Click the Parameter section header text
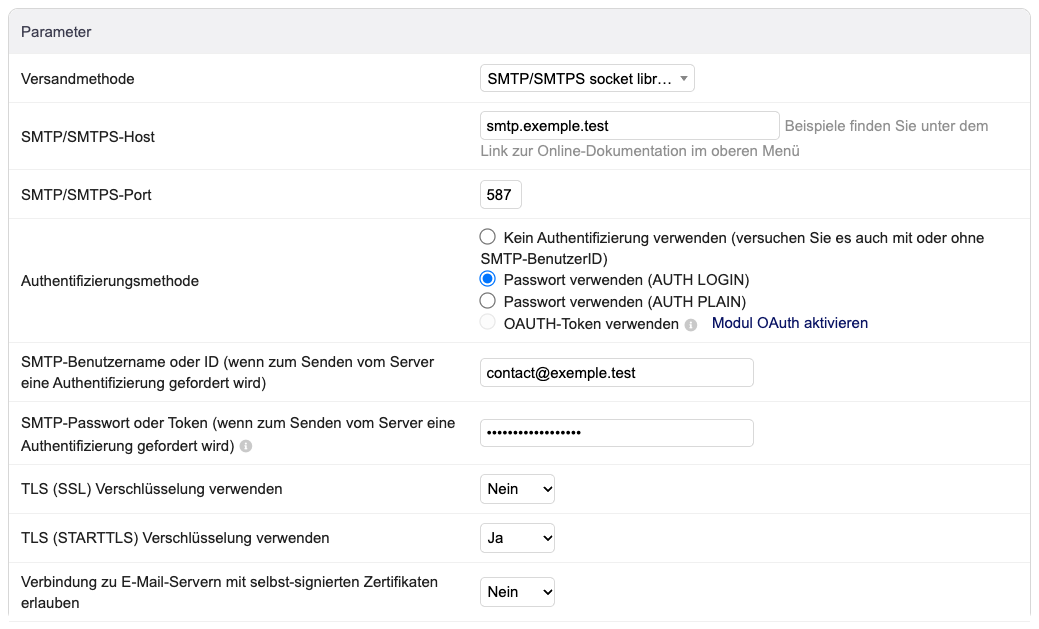 point(56,32)
